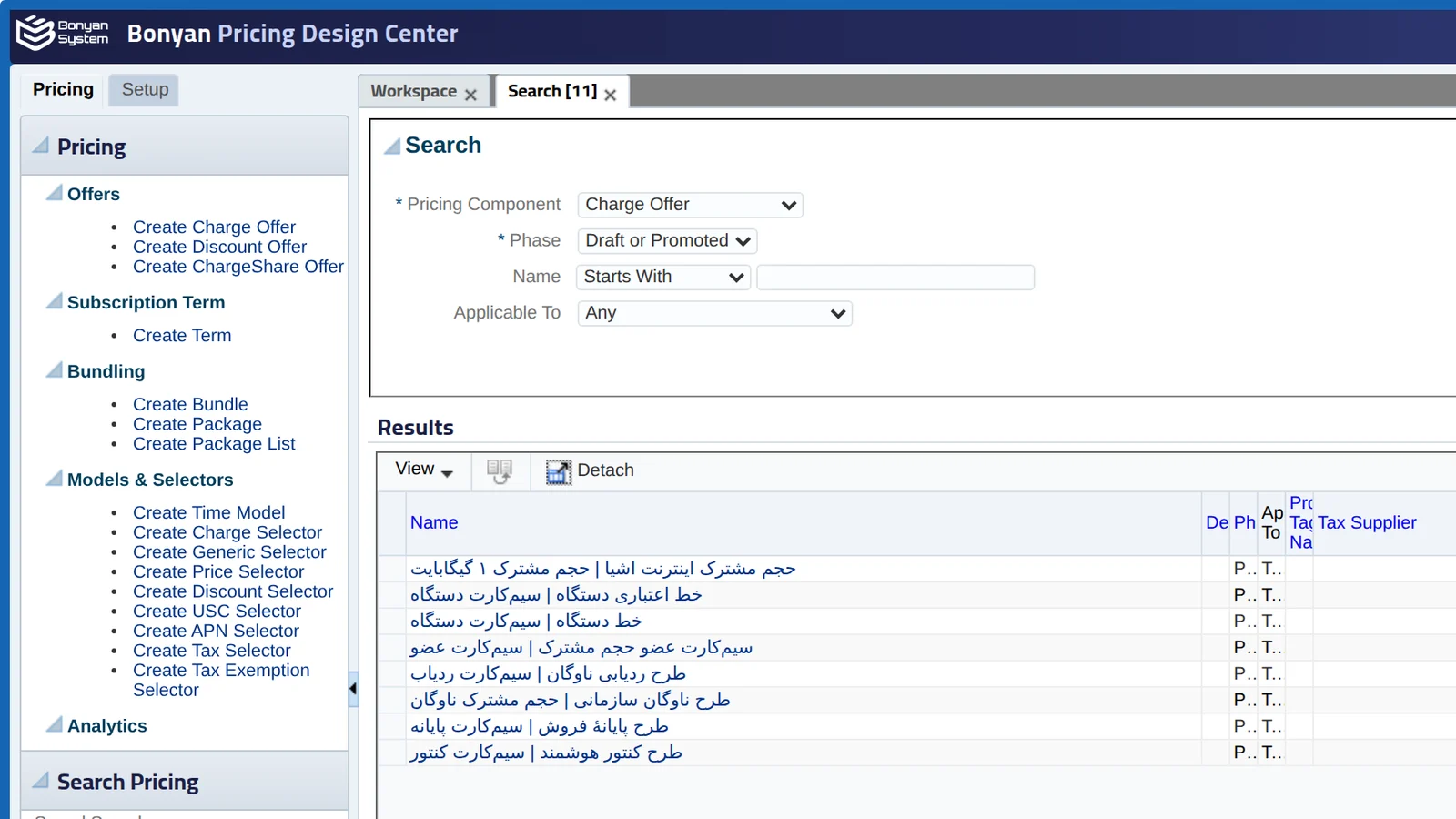This screenshot has width=1456, height=819.
Task: Click the Bonyan System logo
Action: coord(63,34)
